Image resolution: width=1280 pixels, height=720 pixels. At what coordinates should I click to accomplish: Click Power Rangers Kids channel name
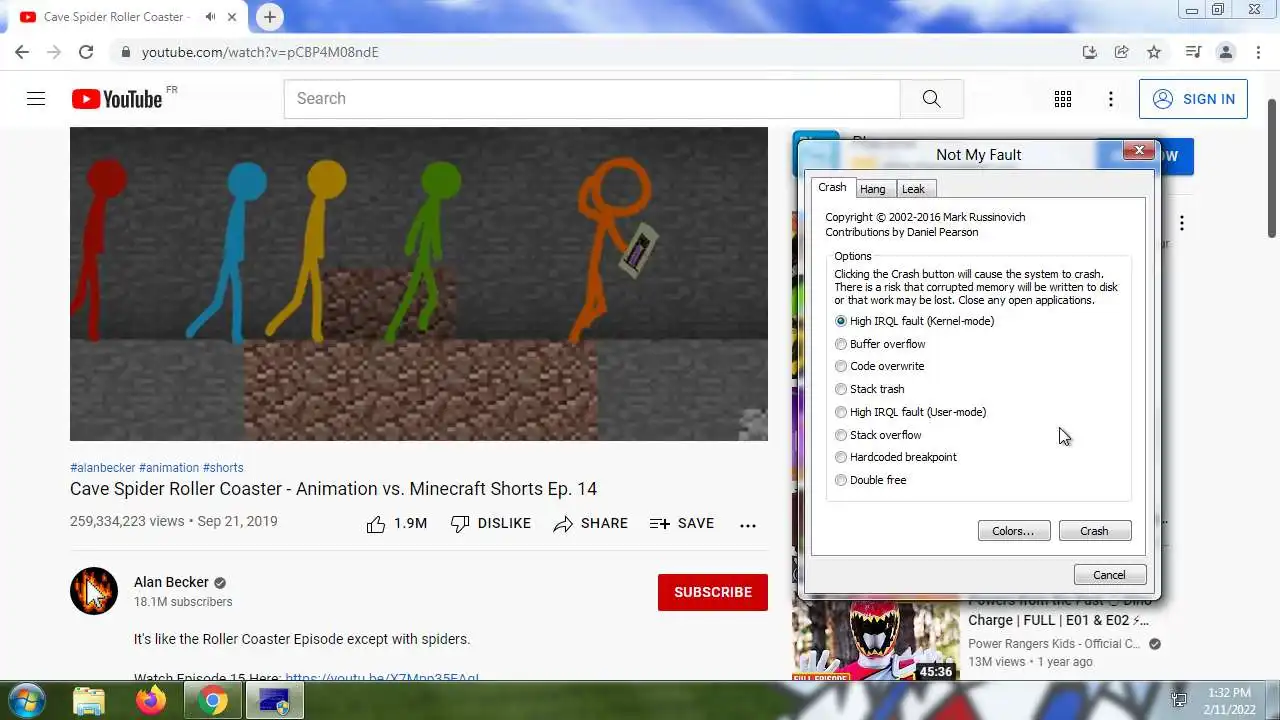click(1054, 643)
